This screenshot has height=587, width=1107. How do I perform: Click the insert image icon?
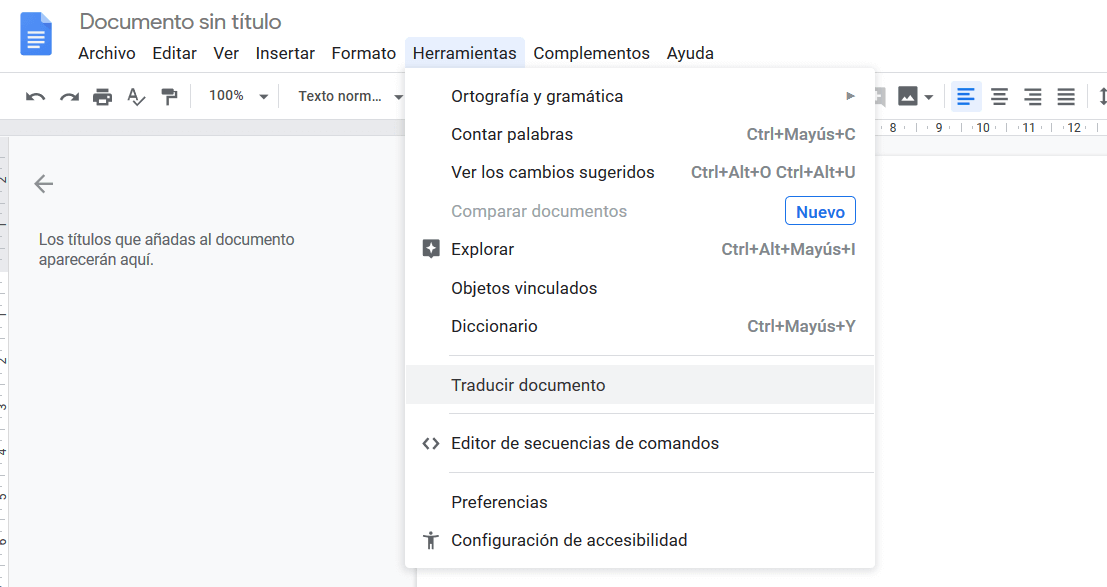pos(907,96)
